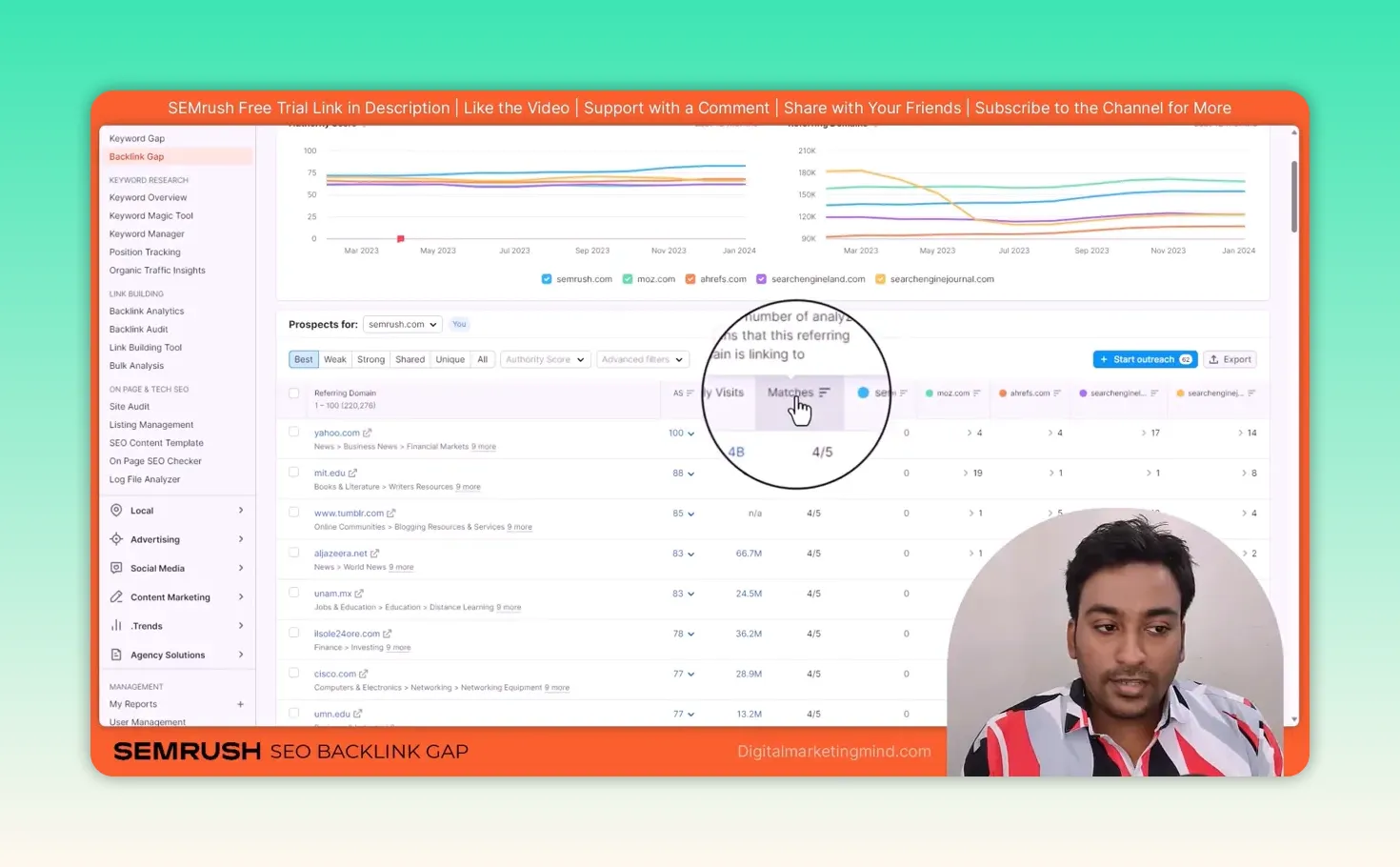1400x867 pixels.
Task: Open Backlink Analytics in sidebar
Action: 147,311
